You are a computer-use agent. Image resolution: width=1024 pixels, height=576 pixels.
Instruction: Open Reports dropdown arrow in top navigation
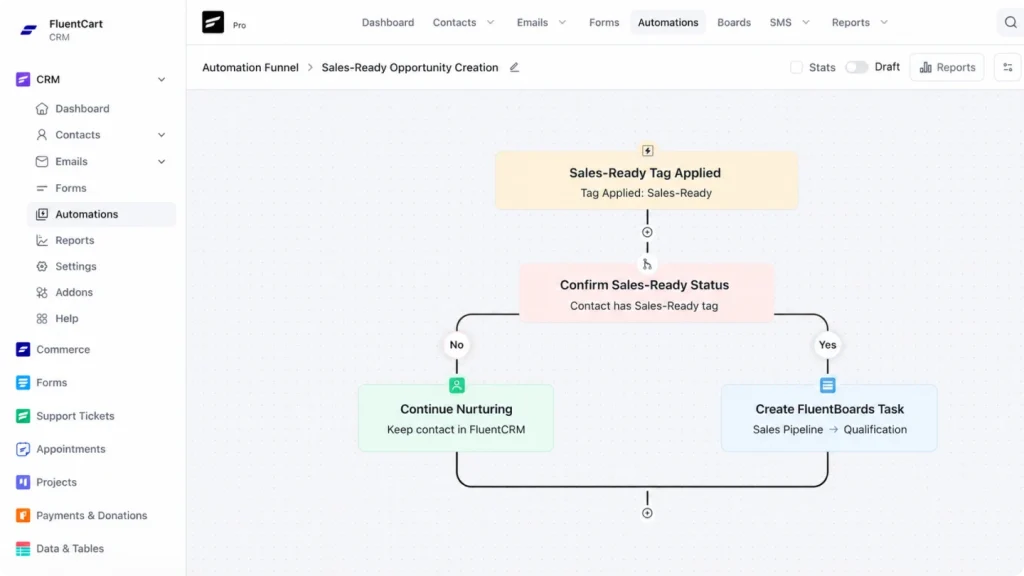click(x=884, y=22)
